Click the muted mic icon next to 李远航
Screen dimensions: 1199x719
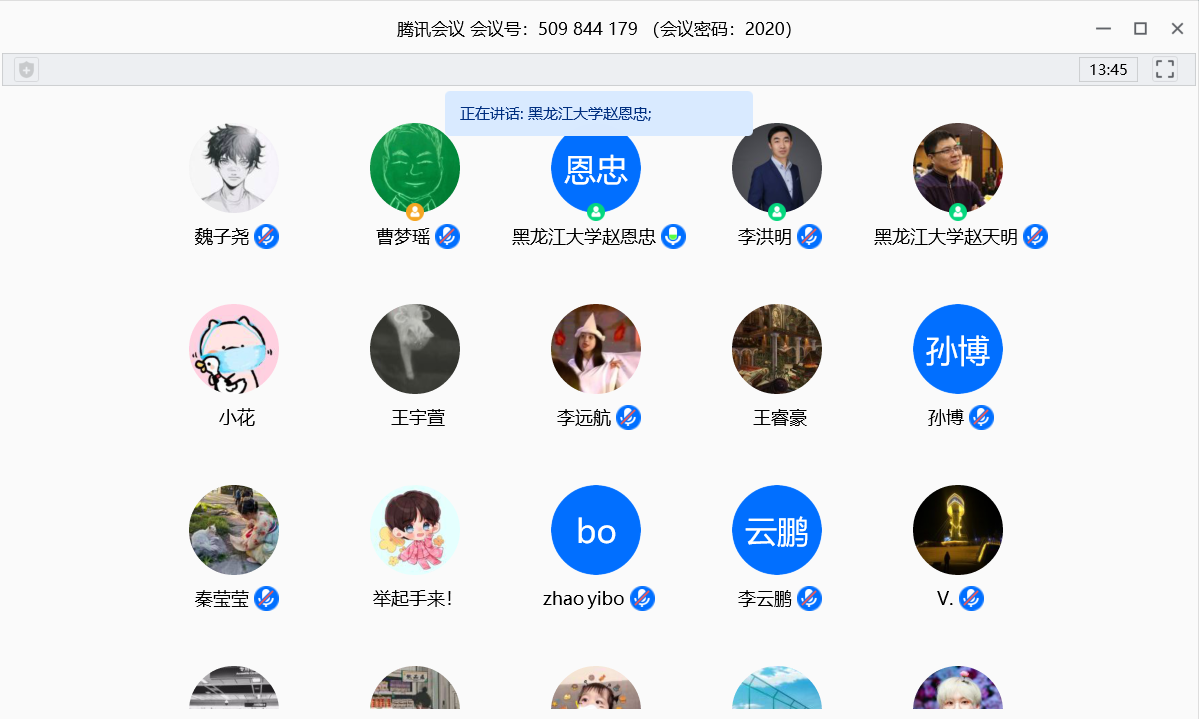coord(628,418)
